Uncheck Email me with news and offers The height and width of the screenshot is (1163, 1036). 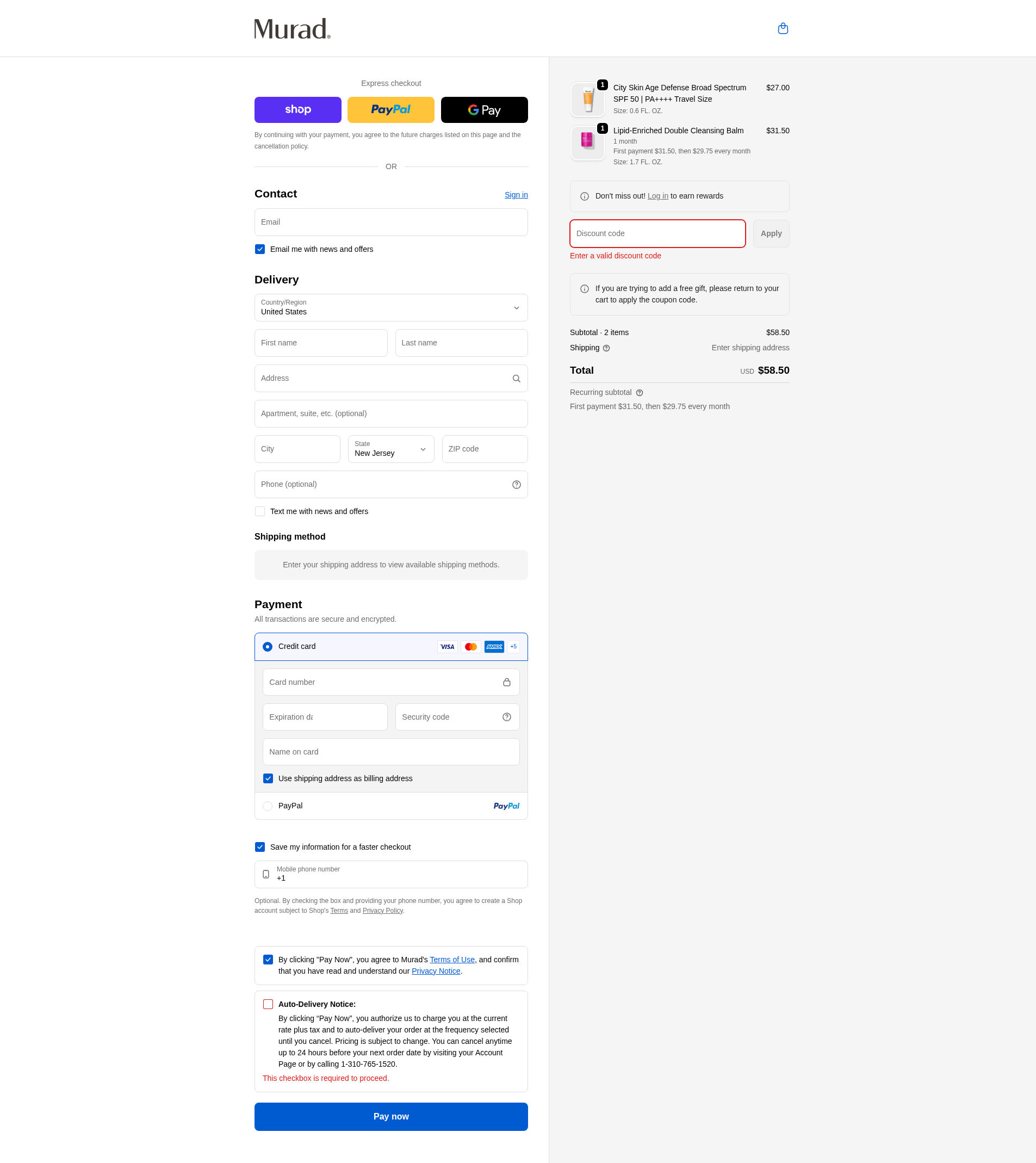pos(260,249)
